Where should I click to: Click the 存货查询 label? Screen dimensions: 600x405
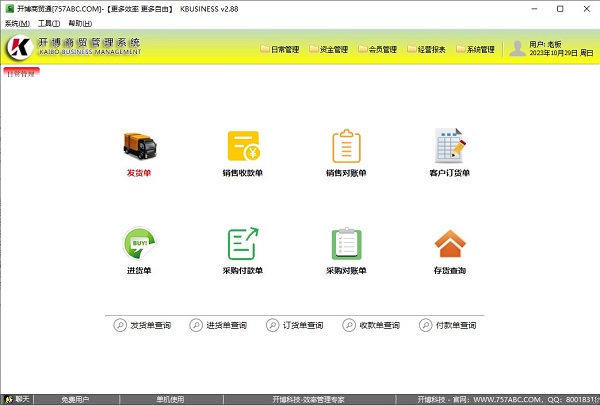point(450,271)
